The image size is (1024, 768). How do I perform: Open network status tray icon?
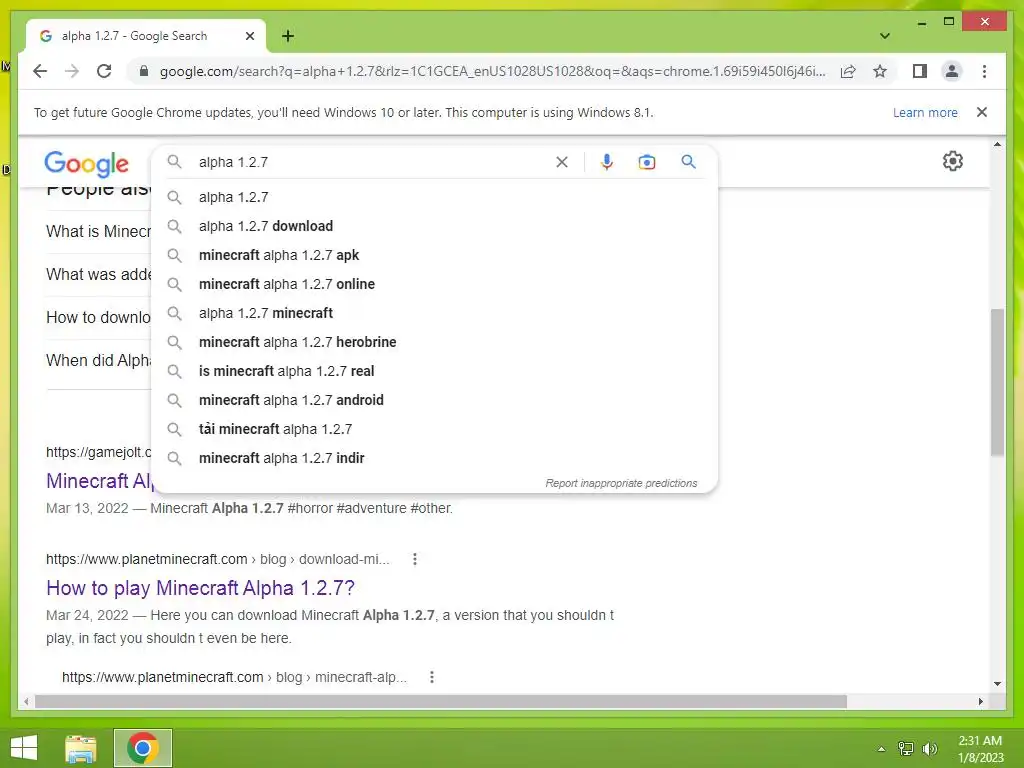pyautogui.click(x=906, y=748)
